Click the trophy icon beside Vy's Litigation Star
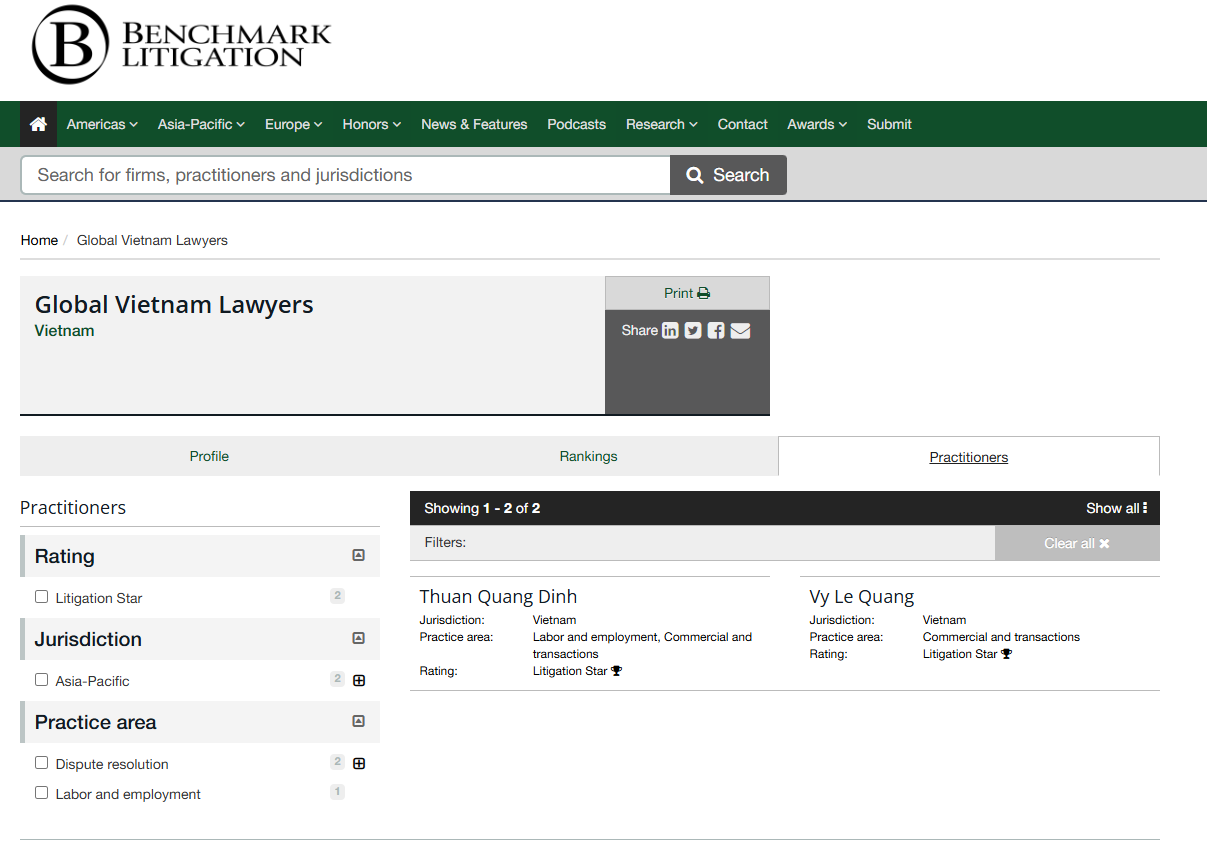 click(1006, 654)
